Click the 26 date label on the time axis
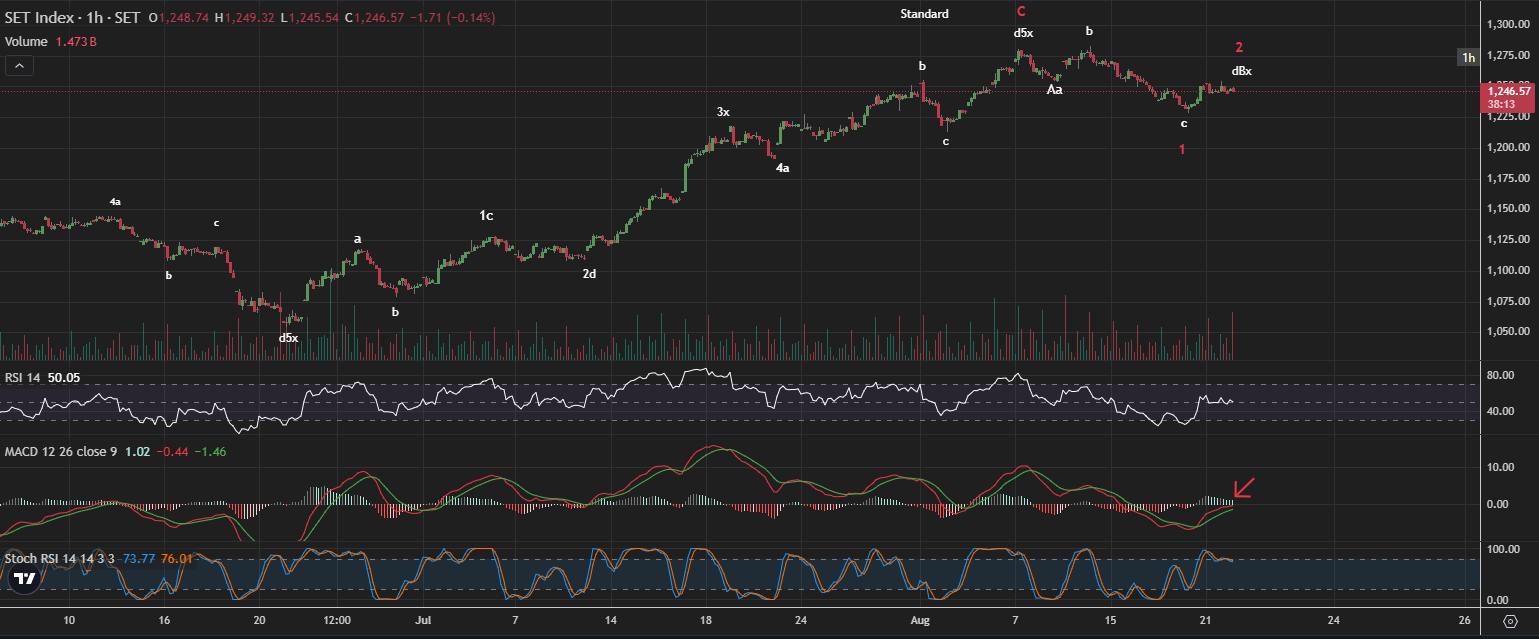 (x=1465, y=621)
